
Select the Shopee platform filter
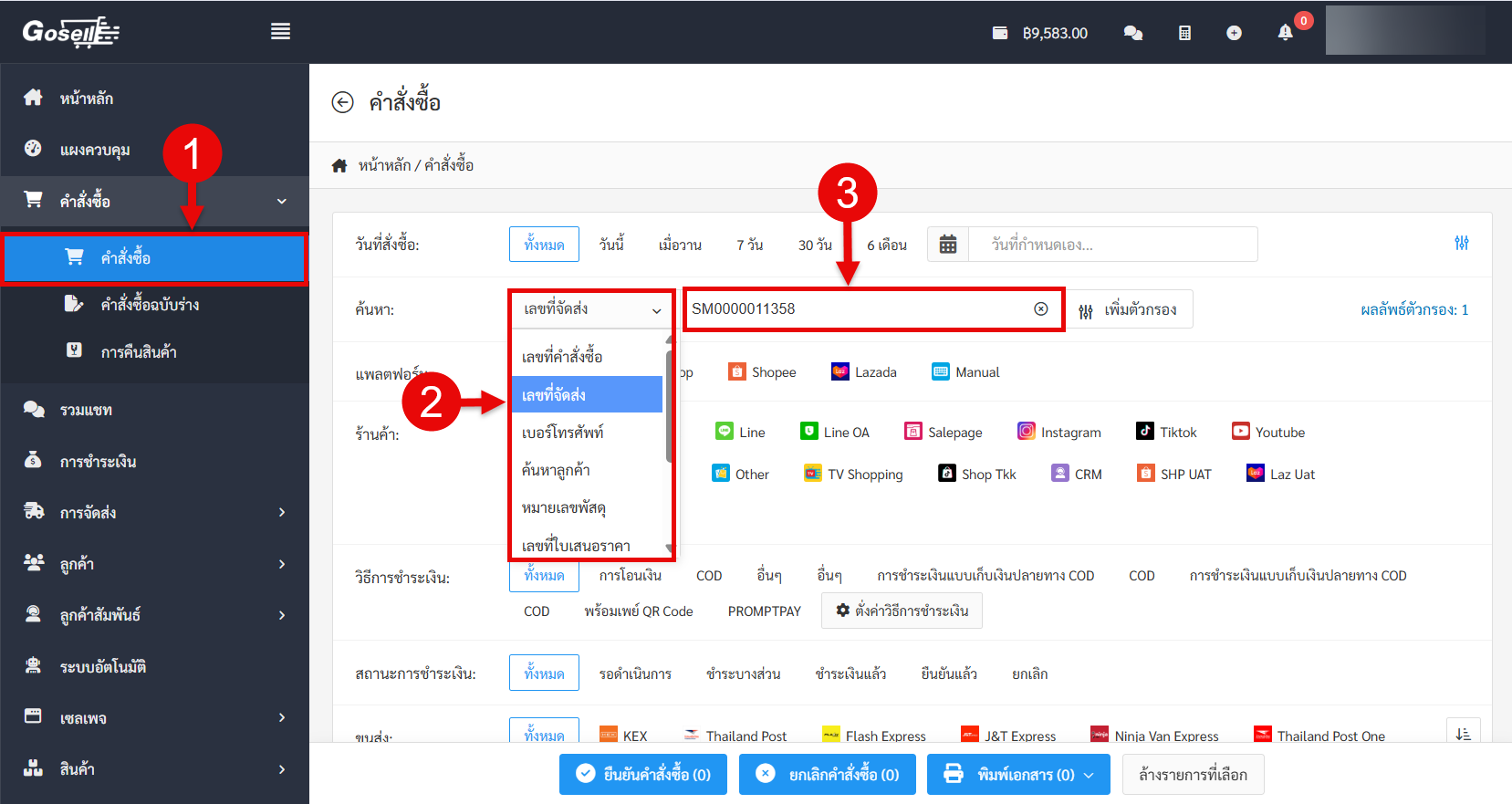pyautogui.click(x=763, y=372)
